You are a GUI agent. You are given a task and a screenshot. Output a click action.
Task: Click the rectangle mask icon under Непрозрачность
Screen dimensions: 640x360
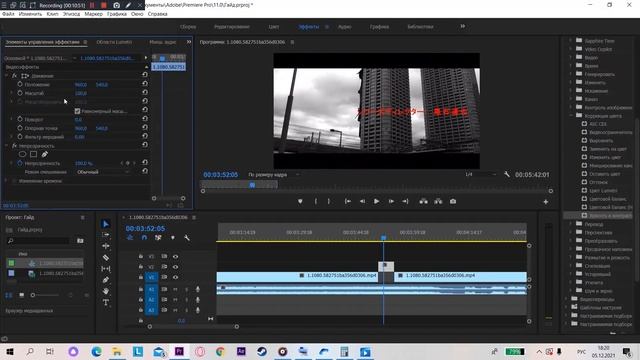point(33,154)
